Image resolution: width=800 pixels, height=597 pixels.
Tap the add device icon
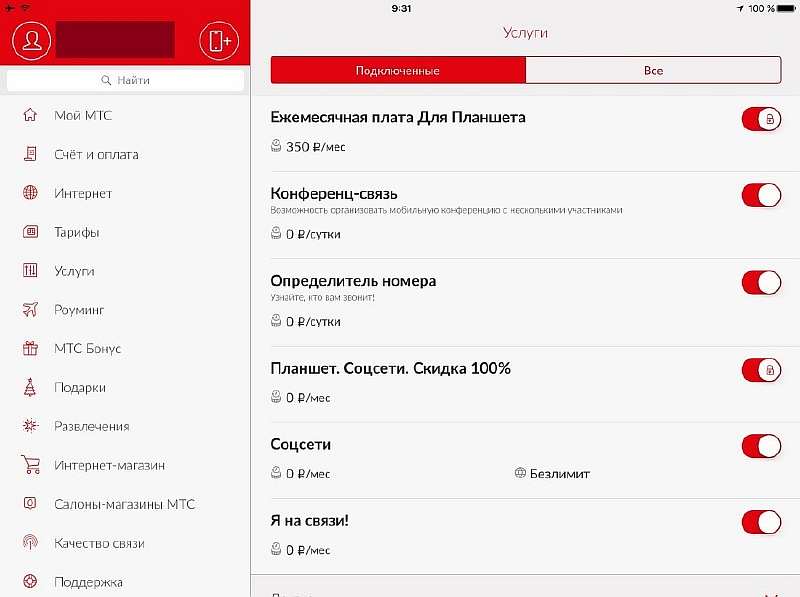pos(219,40)
